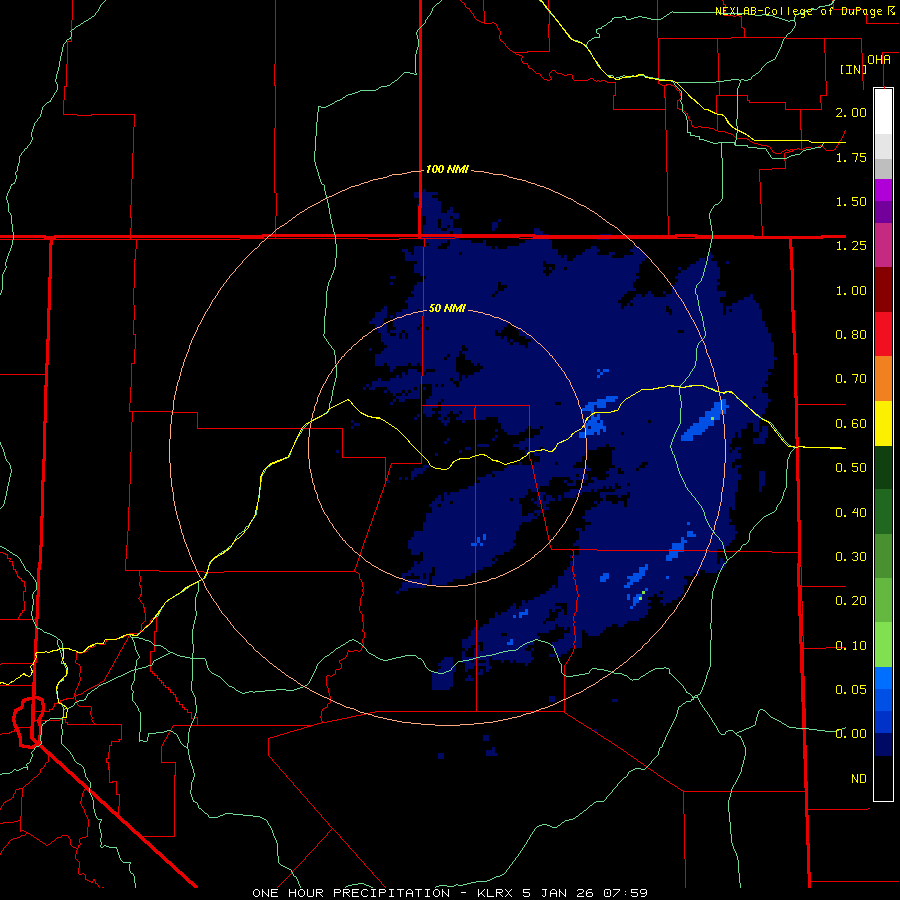900x900 pixels.
Task: Click the 1.50 legend value
Action: [851, 201]
